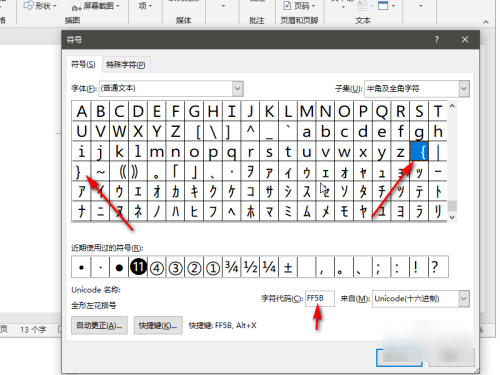Viewport: 500px width, 375px height.
Task: Select the fullwidth backslash symbol
Action: (213, 132)
